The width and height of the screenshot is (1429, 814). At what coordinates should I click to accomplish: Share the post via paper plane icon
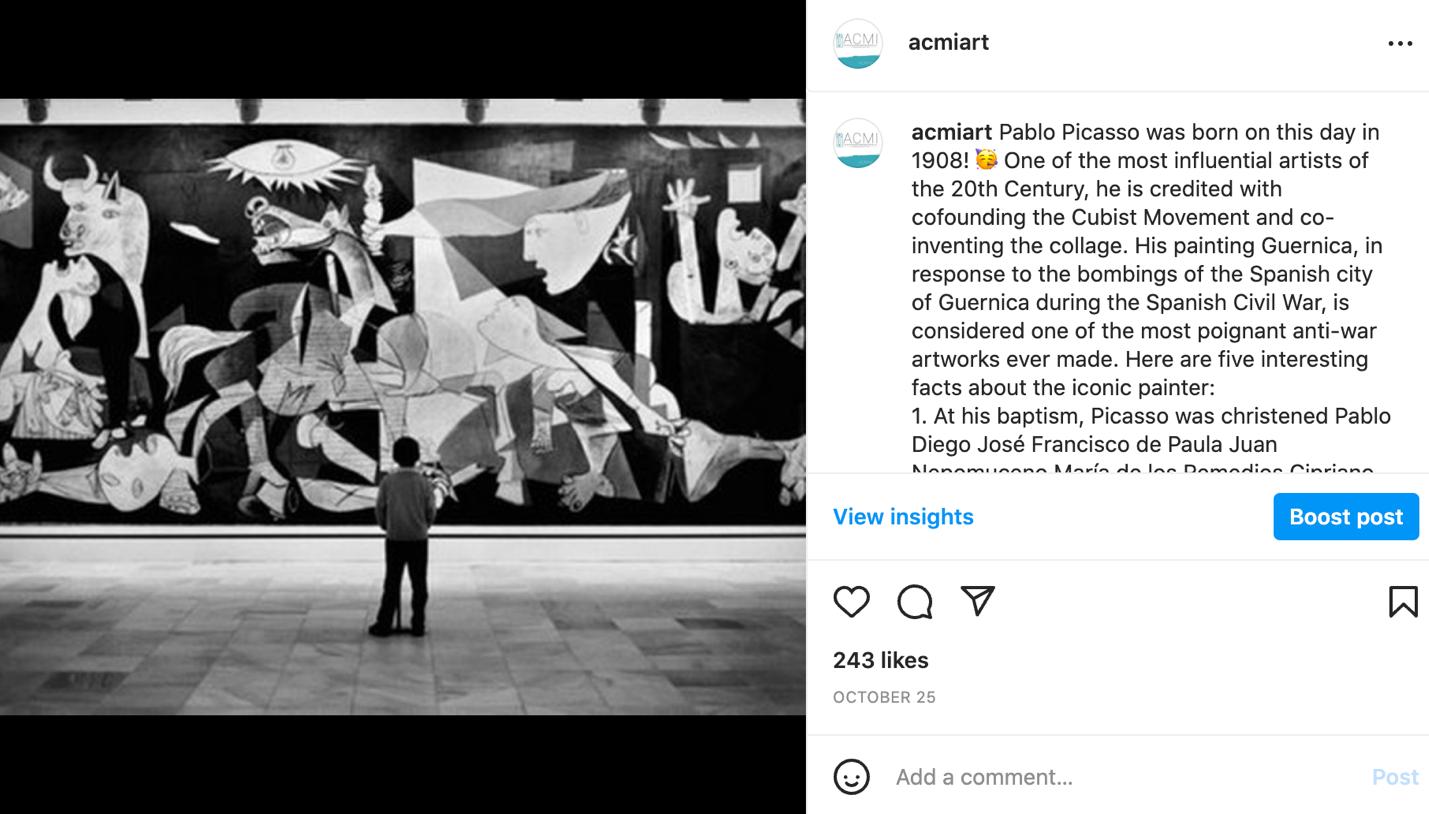tap(978, 600)
